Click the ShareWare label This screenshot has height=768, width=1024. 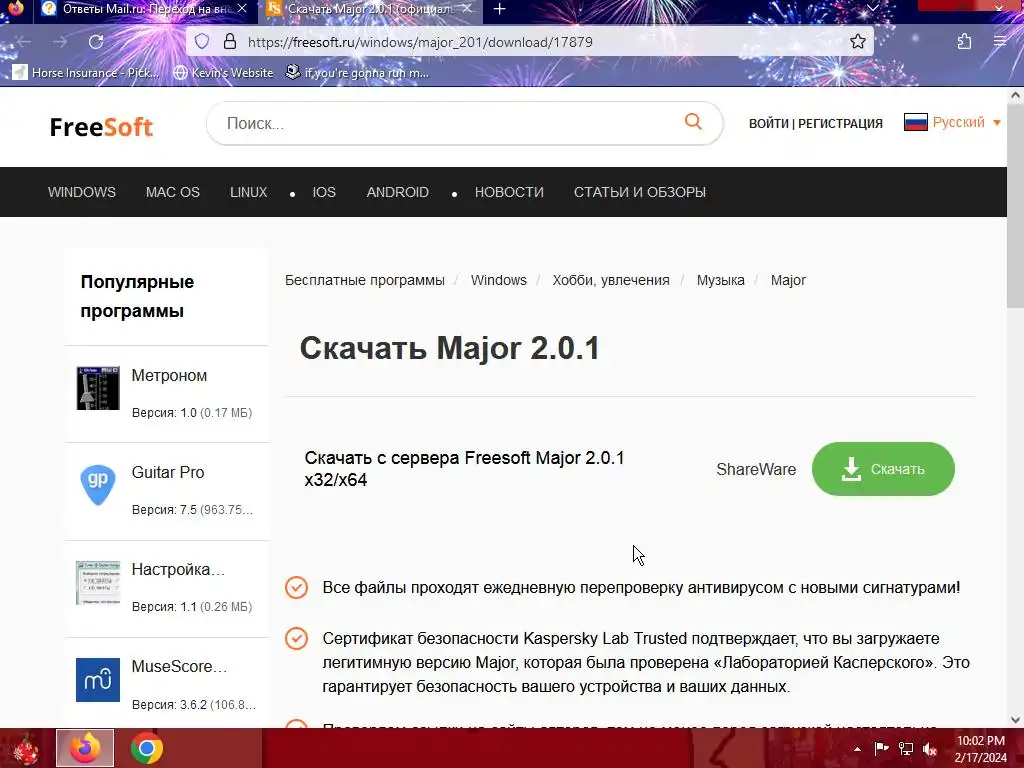pos(756,470)
